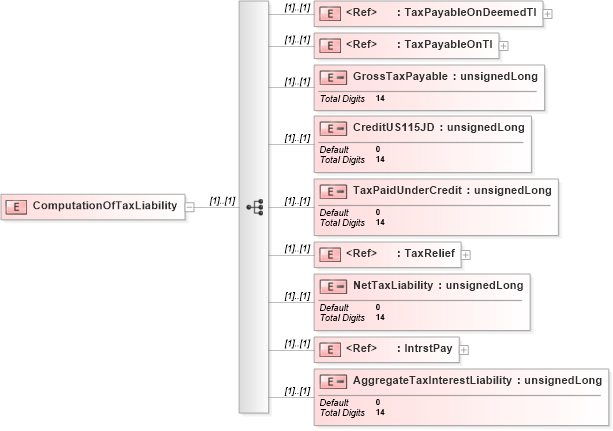This screenshot has width=613, height=431.
Task: Expand the TaxRelief reference node
Action: pyautogui.click(x=466, y=254)
